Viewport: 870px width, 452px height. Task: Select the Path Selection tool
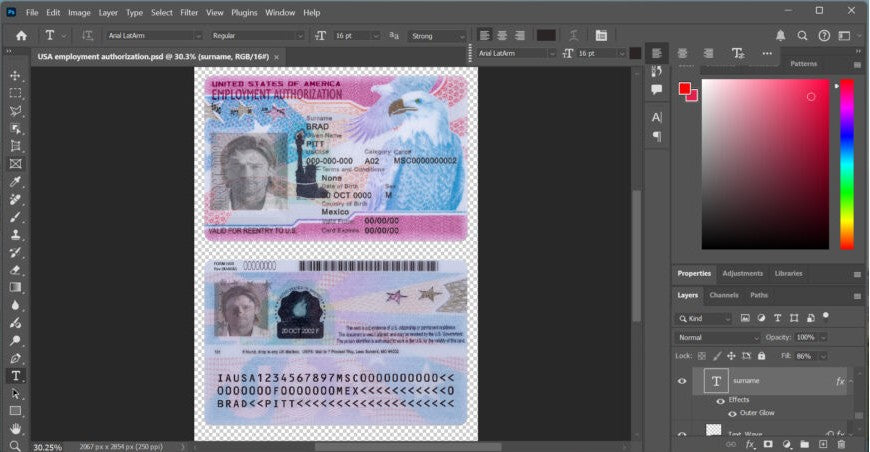tap(16, 394)
